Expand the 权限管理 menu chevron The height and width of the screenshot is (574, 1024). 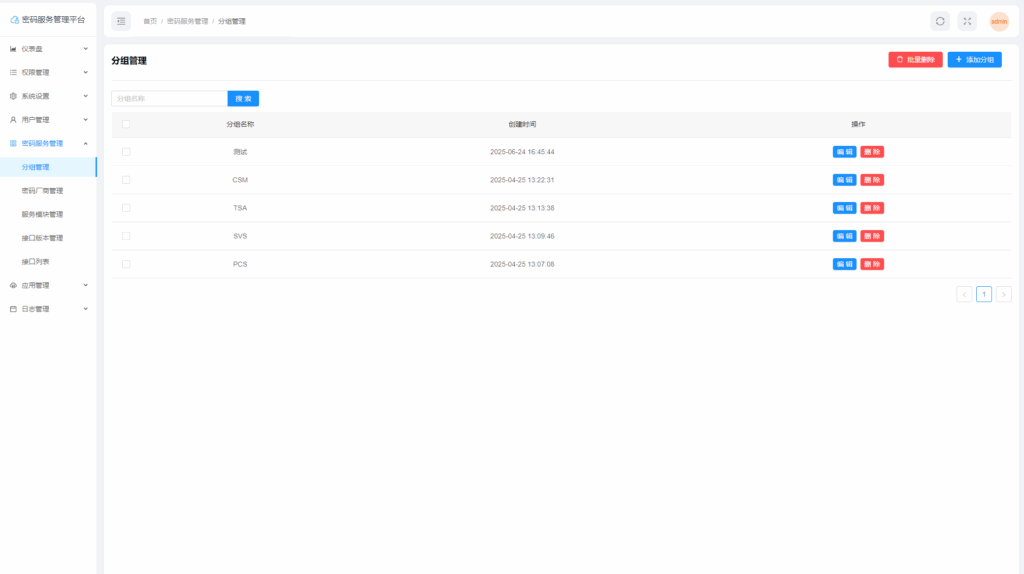click(85, 72)
